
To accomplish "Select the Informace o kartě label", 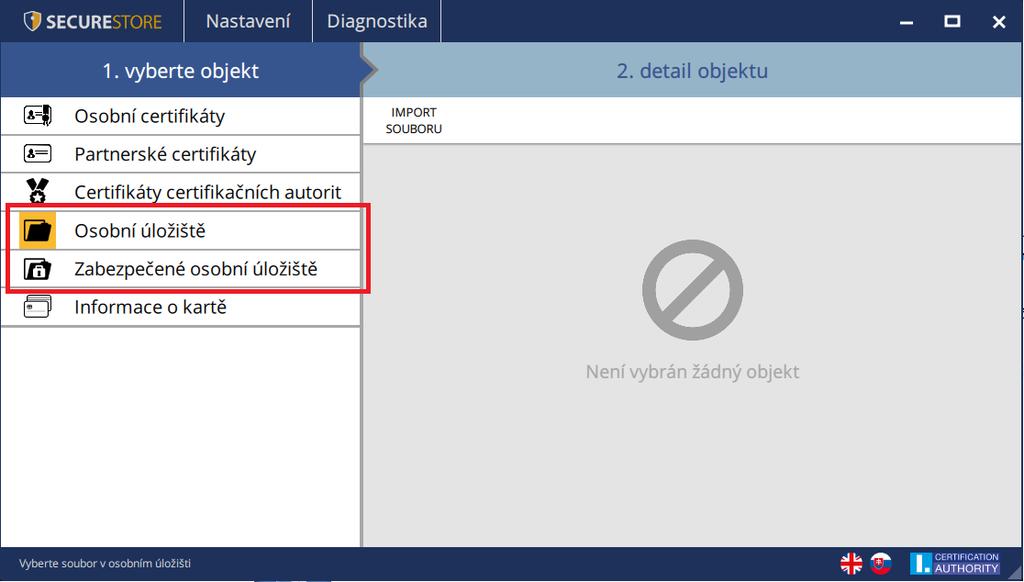I will (x=150, y=307).
